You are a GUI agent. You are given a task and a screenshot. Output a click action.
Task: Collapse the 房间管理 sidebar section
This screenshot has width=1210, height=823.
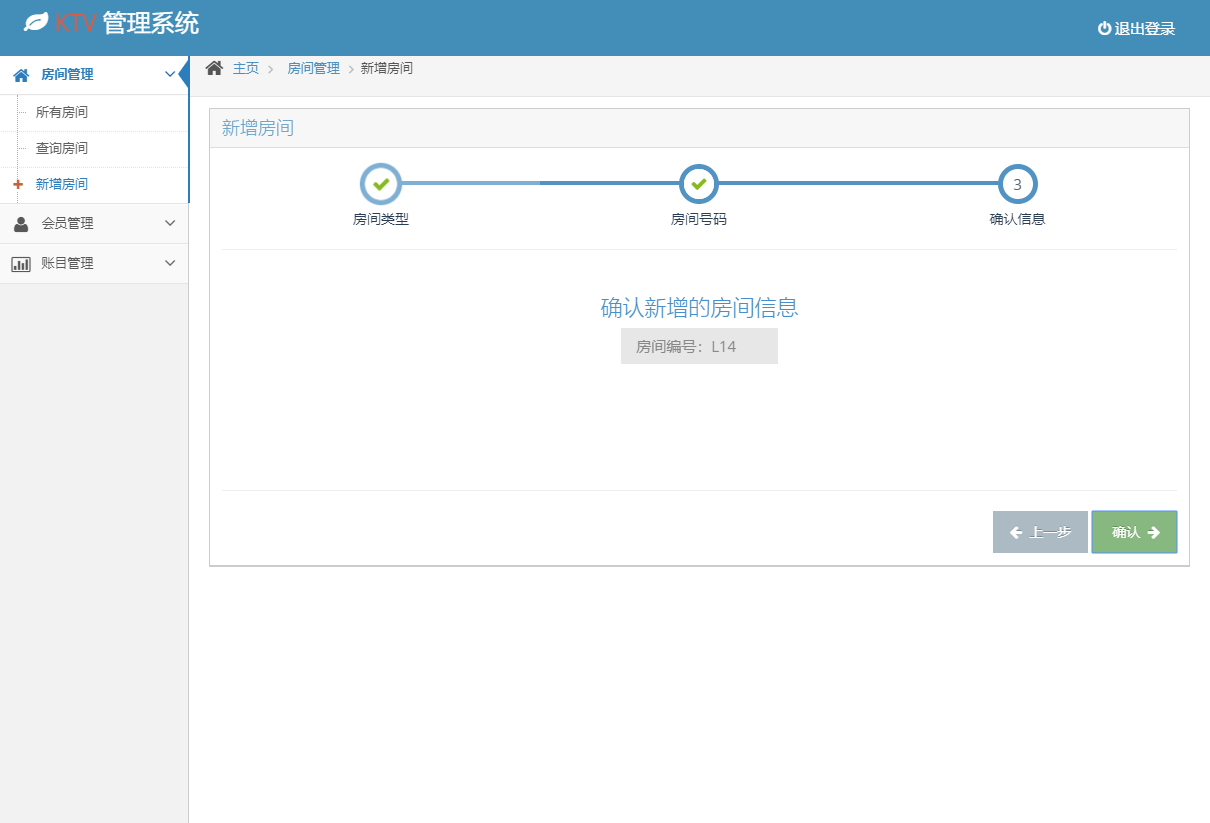170,74
